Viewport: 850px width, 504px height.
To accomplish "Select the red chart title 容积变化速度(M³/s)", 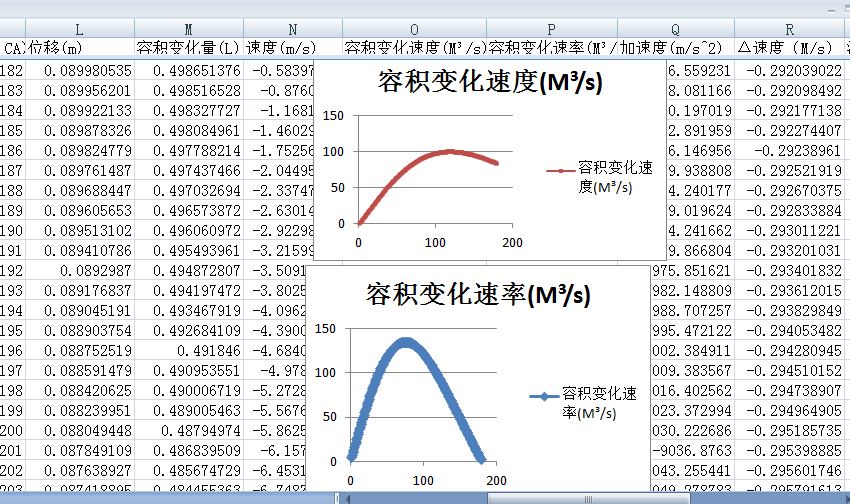I will [490, 82].
